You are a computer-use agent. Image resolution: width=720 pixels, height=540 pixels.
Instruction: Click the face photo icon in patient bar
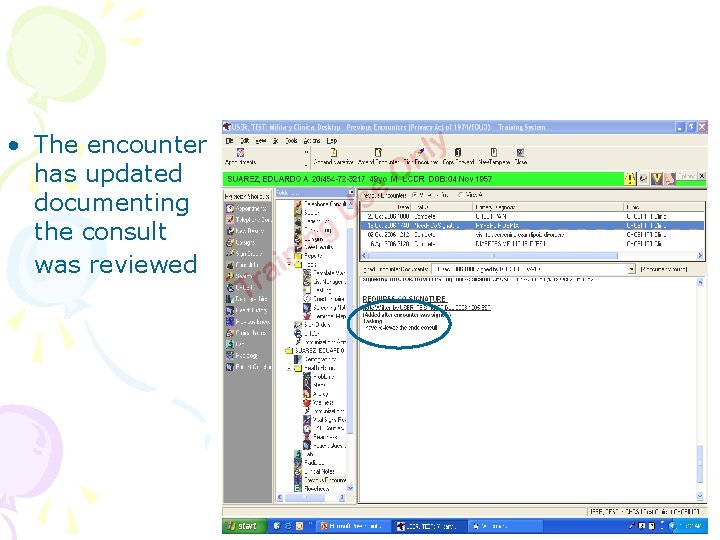click(669, 179)
